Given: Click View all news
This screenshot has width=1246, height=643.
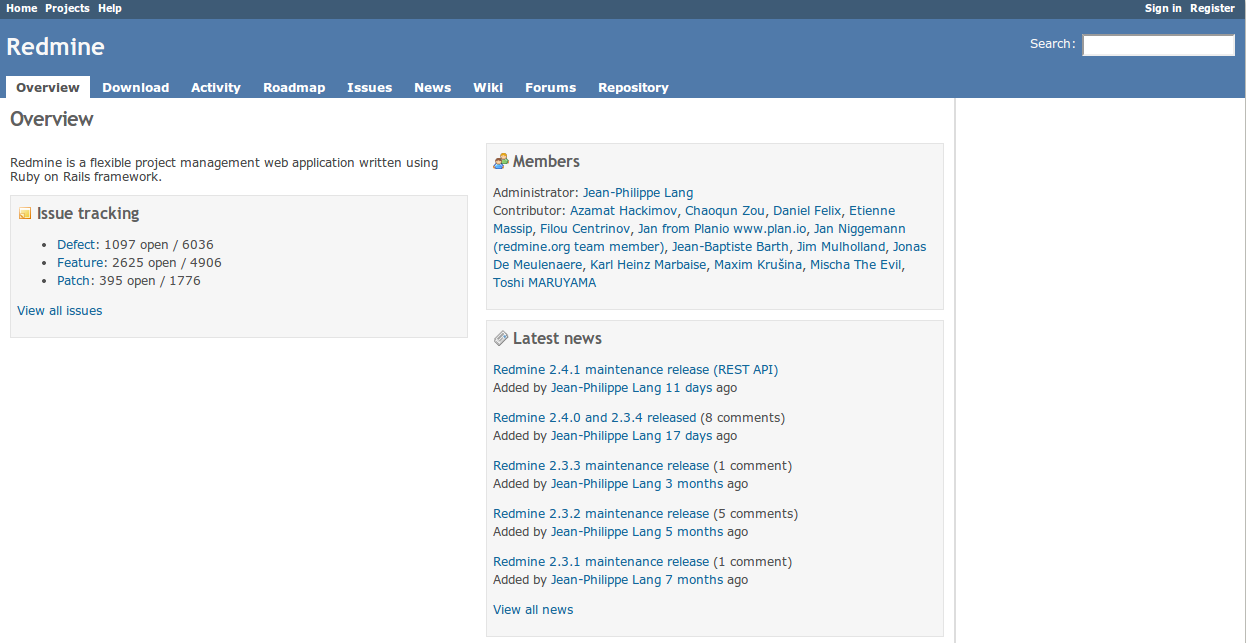Looking at the screenshot, I should pyautogui.click(x=533, y=610).
